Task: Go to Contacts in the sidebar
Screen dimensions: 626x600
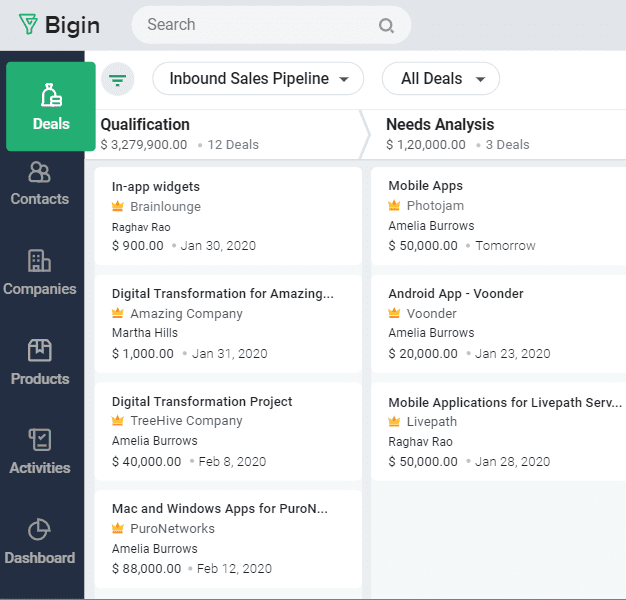Action: click(x=40, y=184)
